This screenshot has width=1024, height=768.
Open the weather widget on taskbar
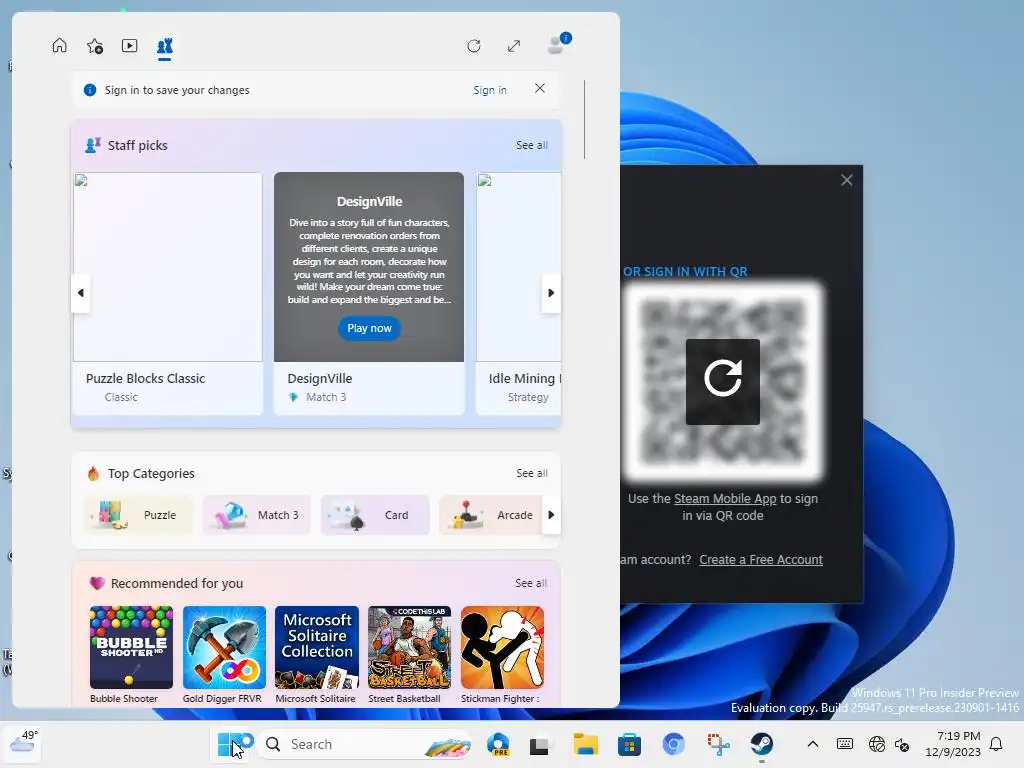23,743
